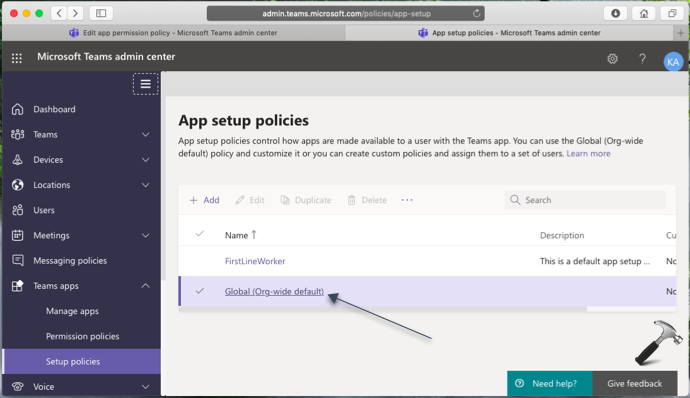
Task: Click the Meetings calendar icon
Action: click(x=18, y=235)
